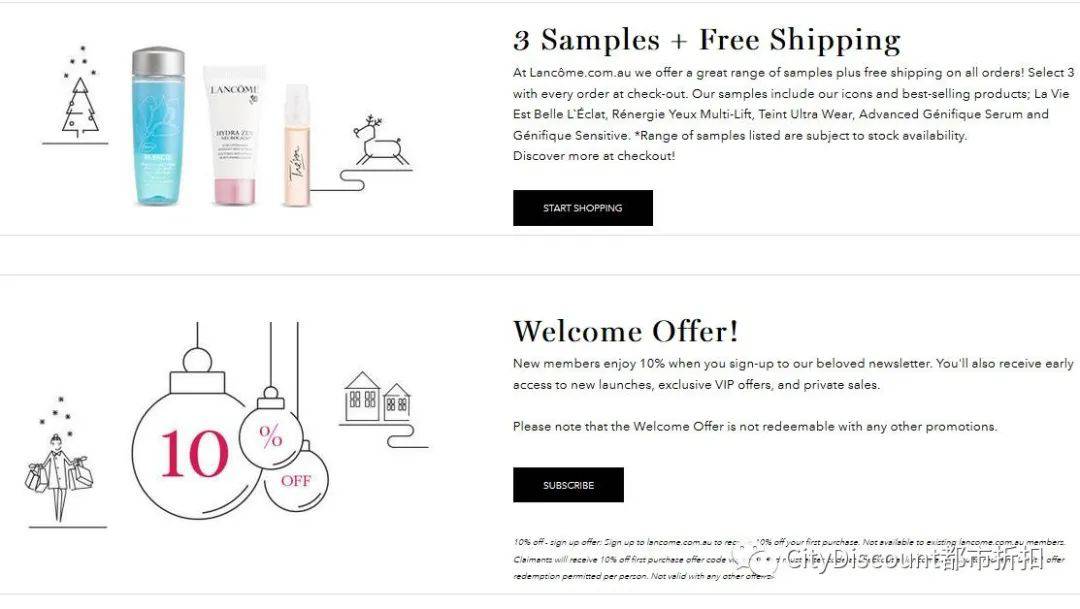The height and width of the screenshot is (609, 1080).
Task: Click the Discover more at checkout text
Action: 594,156
